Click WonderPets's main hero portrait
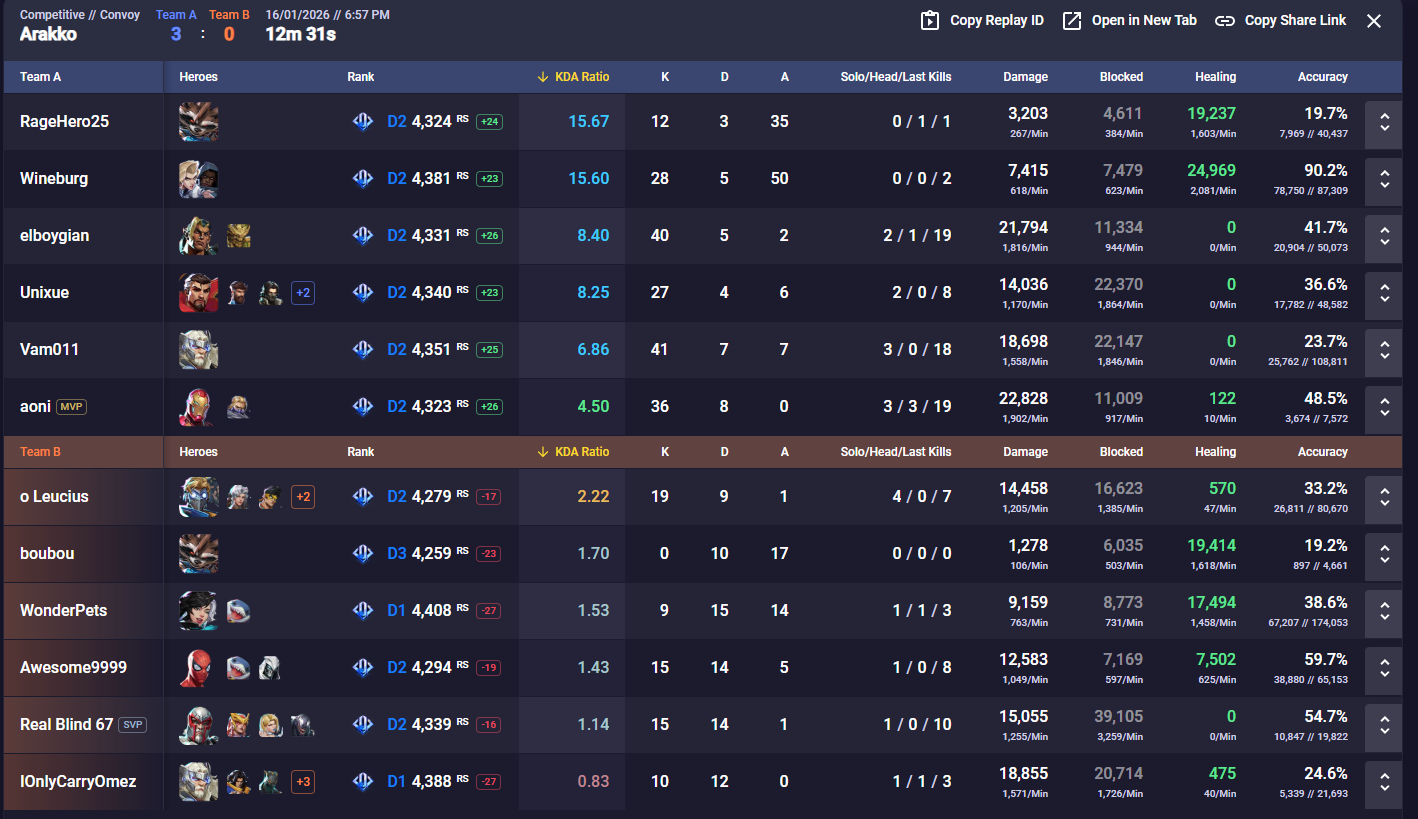The image size is (1418, 819). (x=199, y=611)
